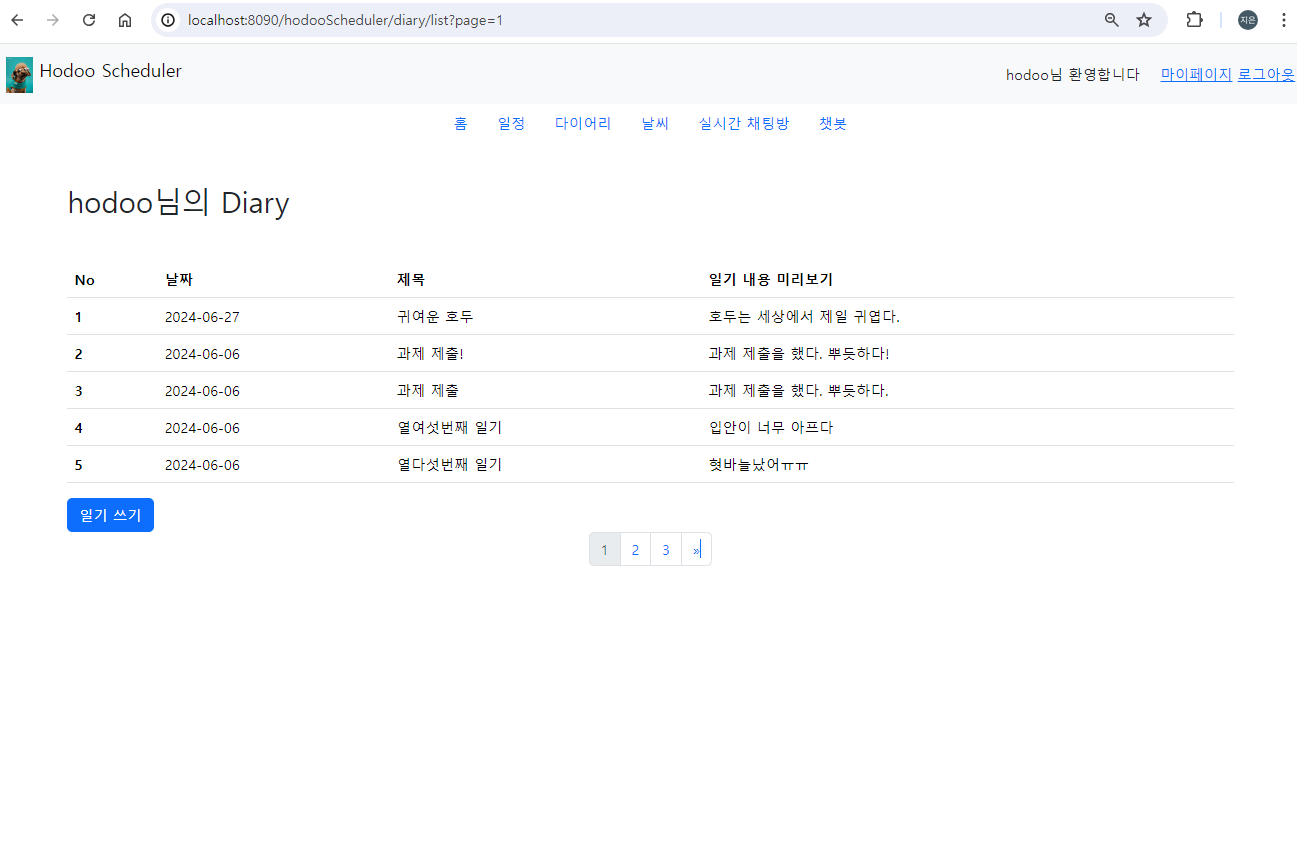Go to pagination page 3
1297x868 pixels.
click(666, 550)
